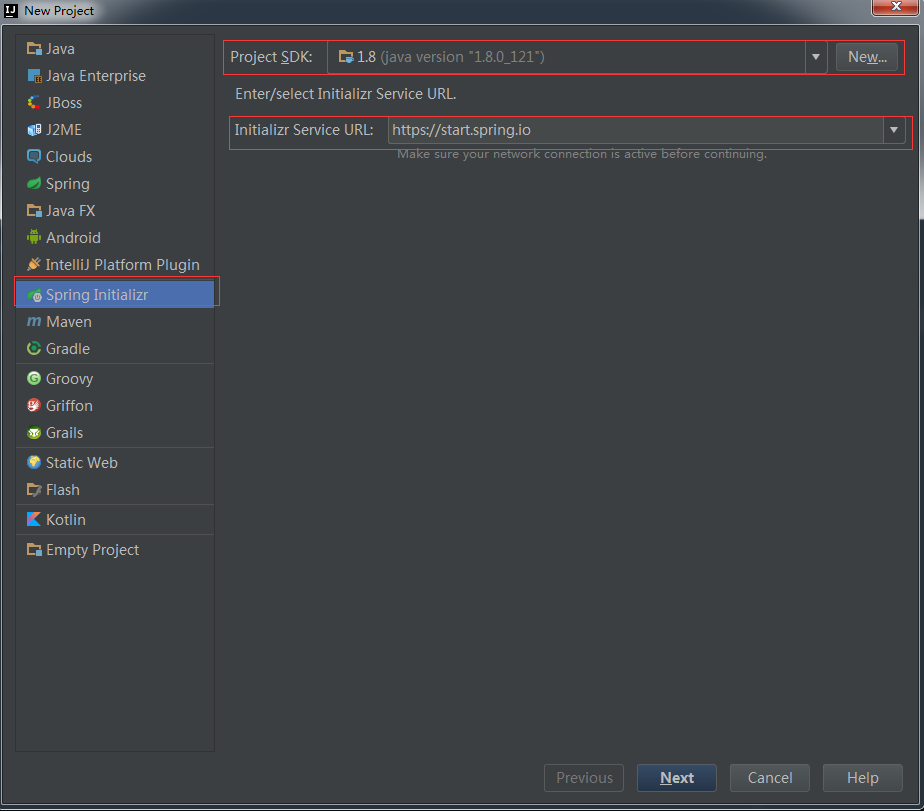Click the Java FX folder icon
This screenshot has height=811, width=924.
(x=34, y=211)
